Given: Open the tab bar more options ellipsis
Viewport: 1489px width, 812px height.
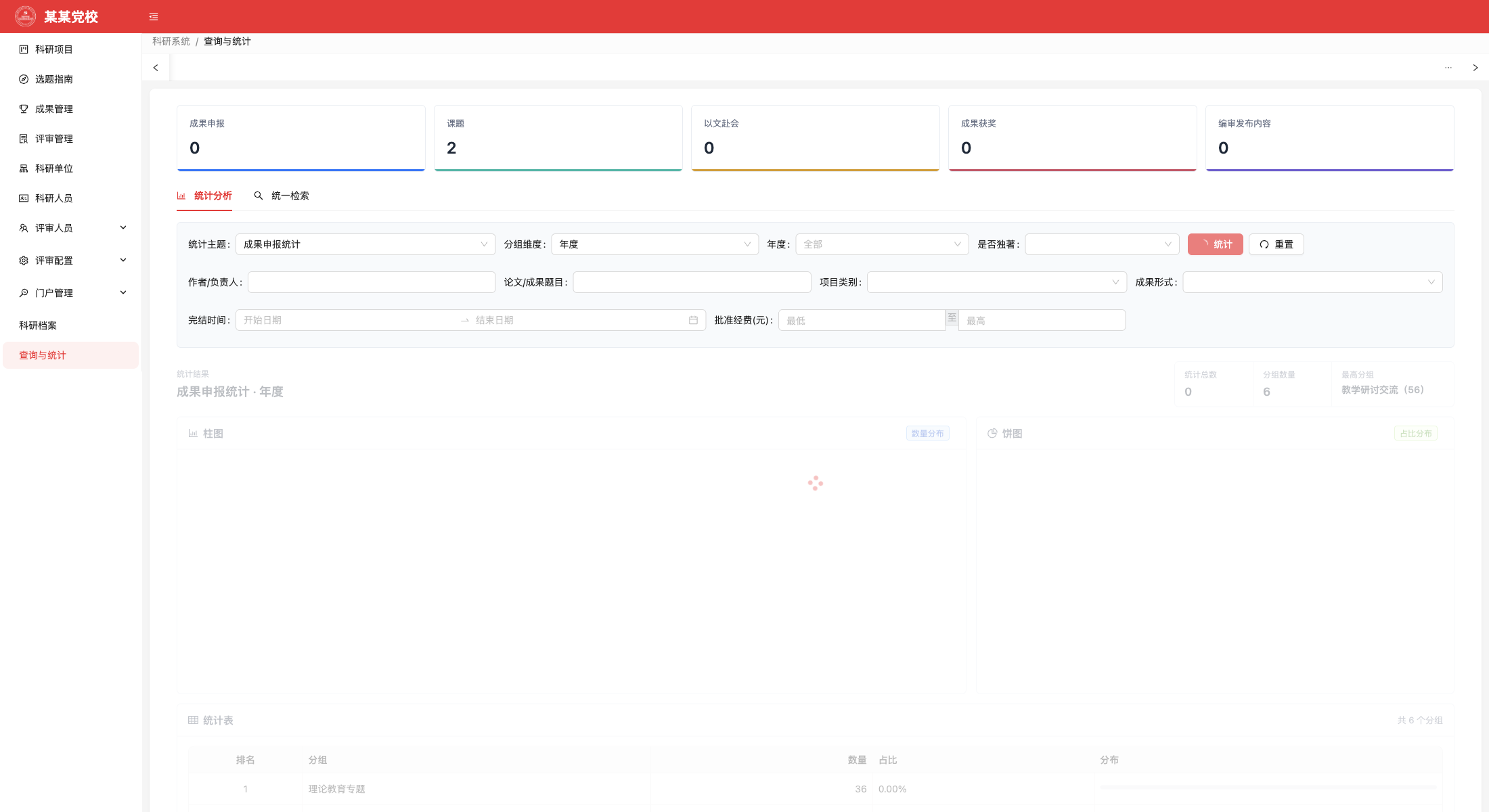Looking at the screenshot, I should coord(1448,68).
